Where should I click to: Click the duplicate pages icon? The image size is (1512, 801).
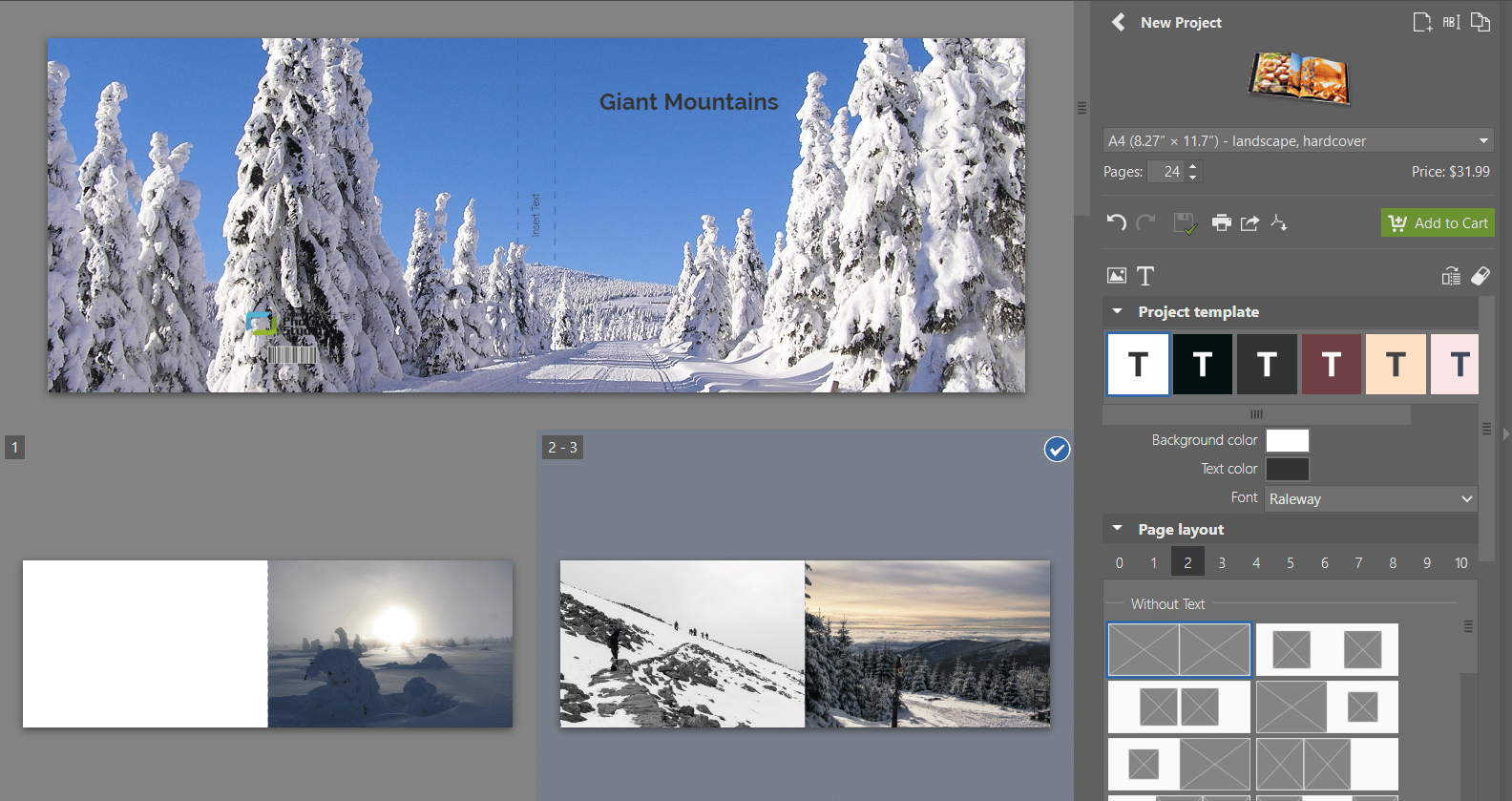(x=1480, y=22)
